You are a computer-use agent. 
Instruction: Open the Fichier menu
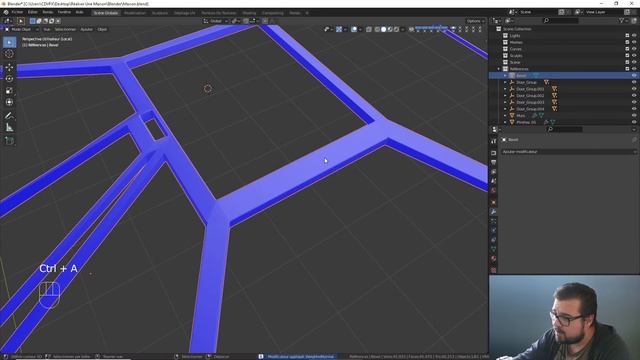17,12
